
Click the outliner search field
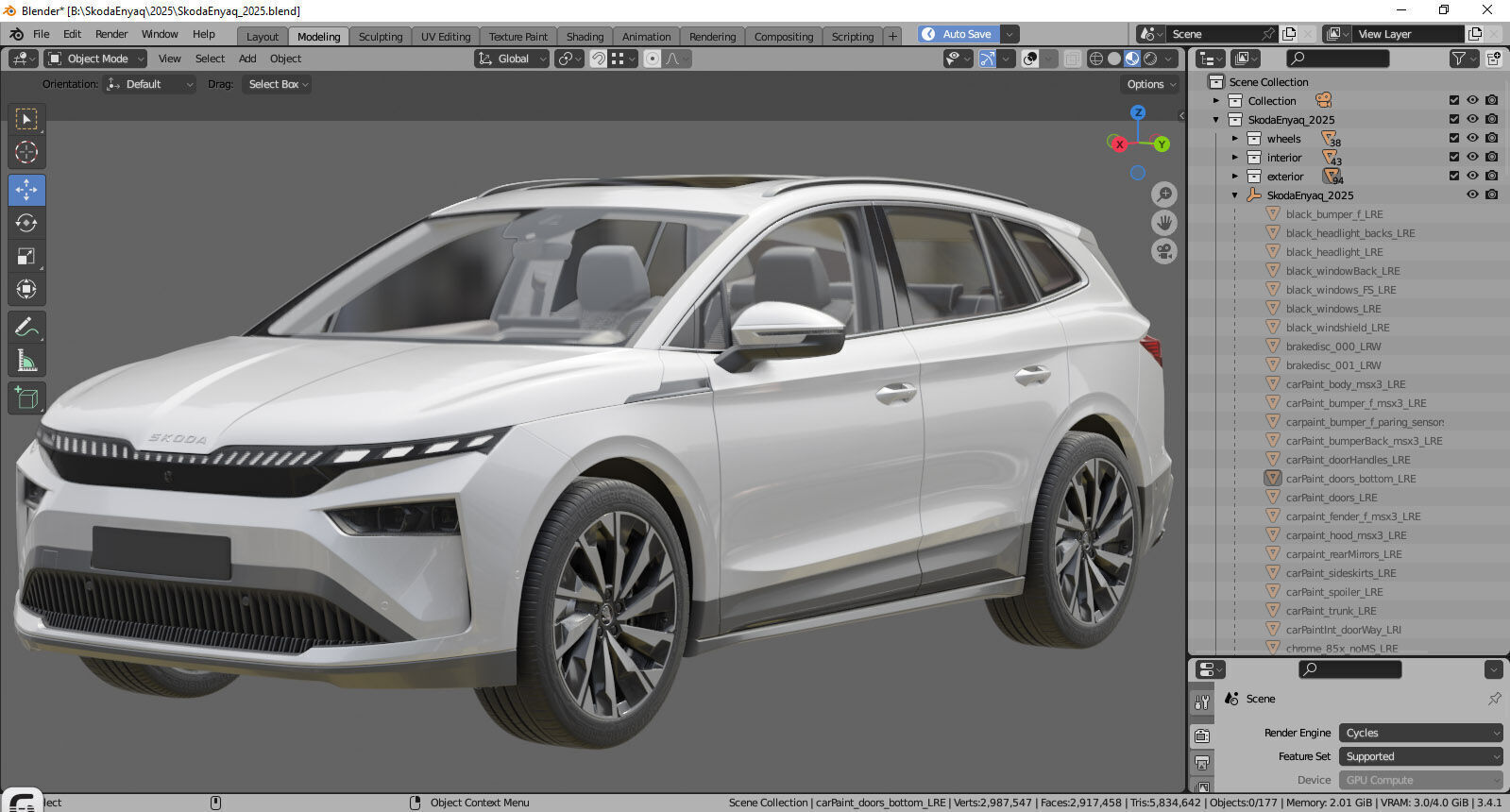[x=1338, y=59]
